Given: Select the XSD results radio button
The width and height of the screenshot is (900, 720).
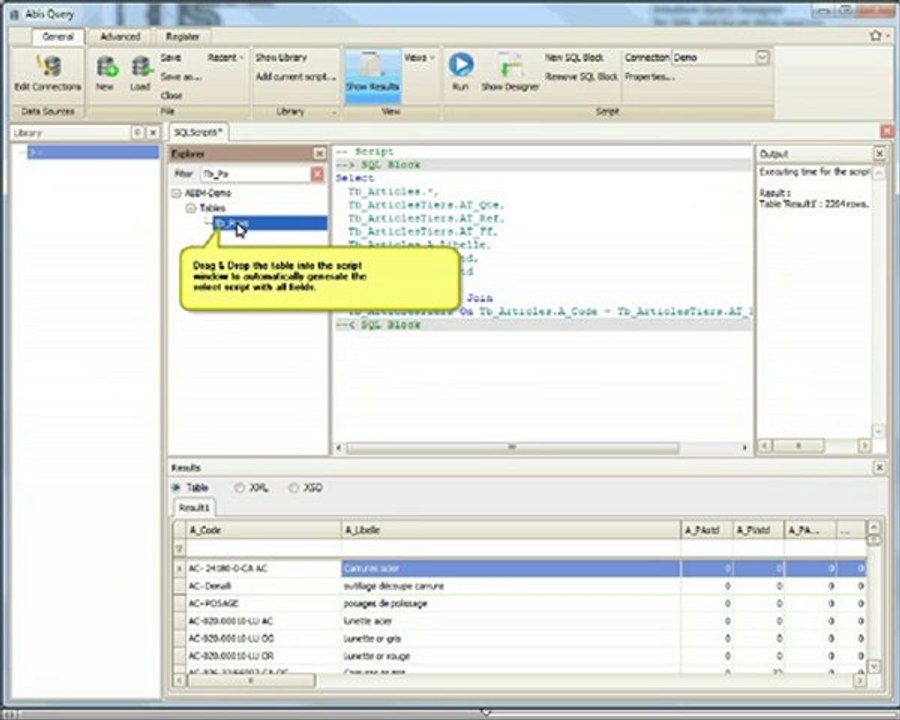Looking at the screenshot, I should pos(293,488).
